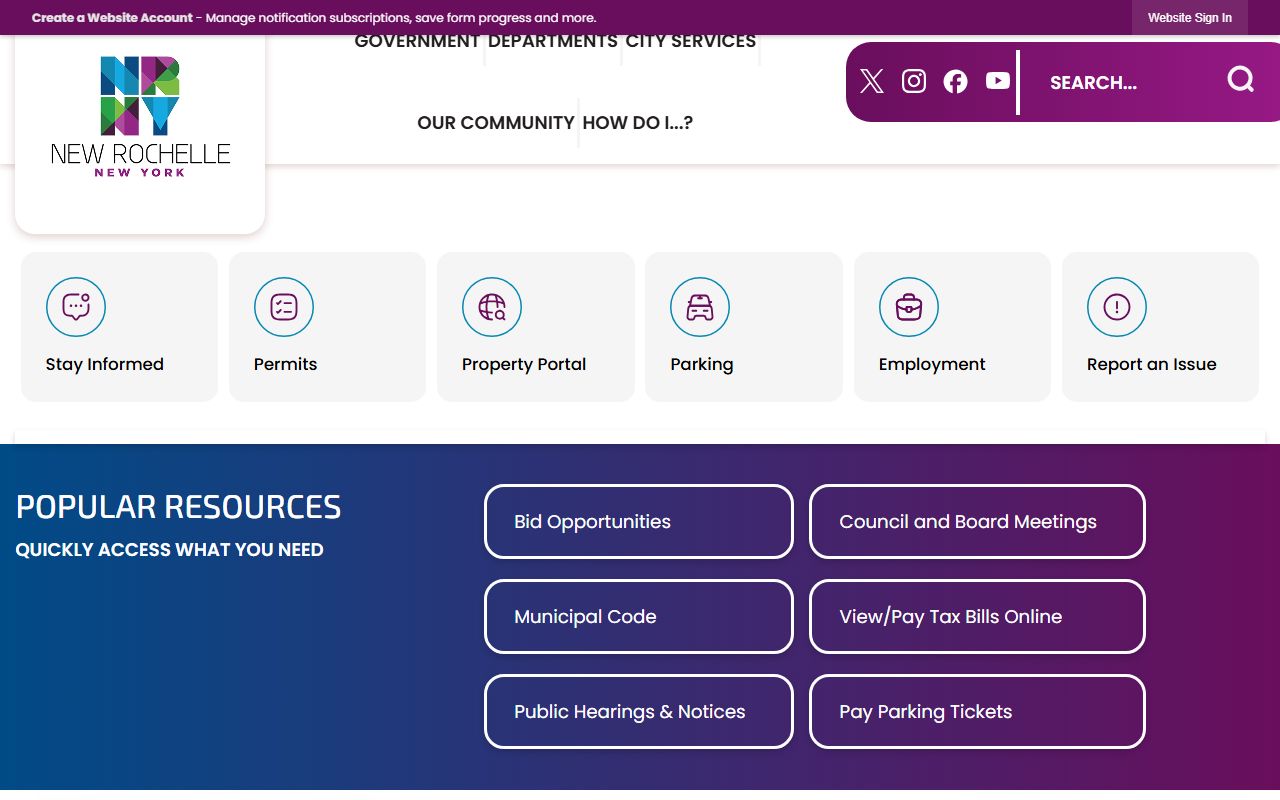1280x800 pixels.
Task: Open the Instagram social icon
Action: 914,82
